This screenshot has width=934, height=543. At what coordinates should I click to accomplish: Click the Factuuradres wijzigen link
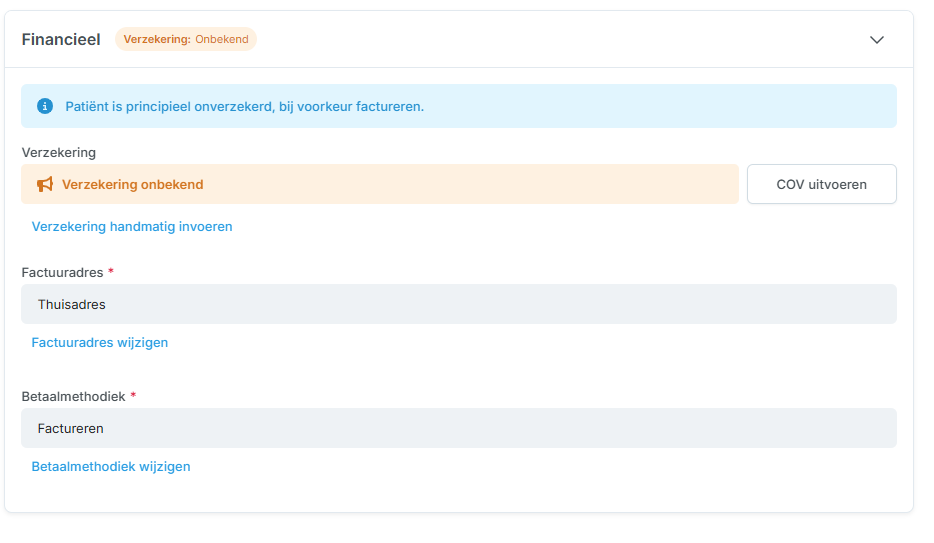(100, 343)
